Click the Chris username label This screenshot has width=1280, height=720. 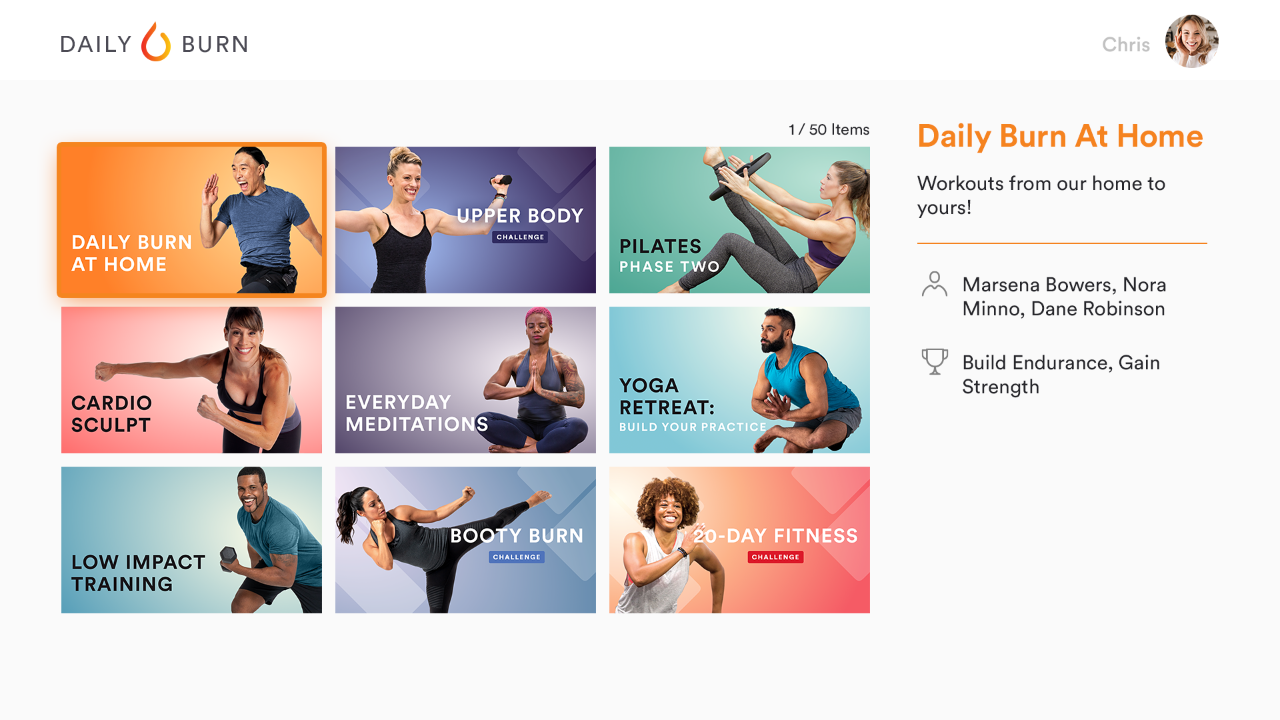[x=1126, y=44]
